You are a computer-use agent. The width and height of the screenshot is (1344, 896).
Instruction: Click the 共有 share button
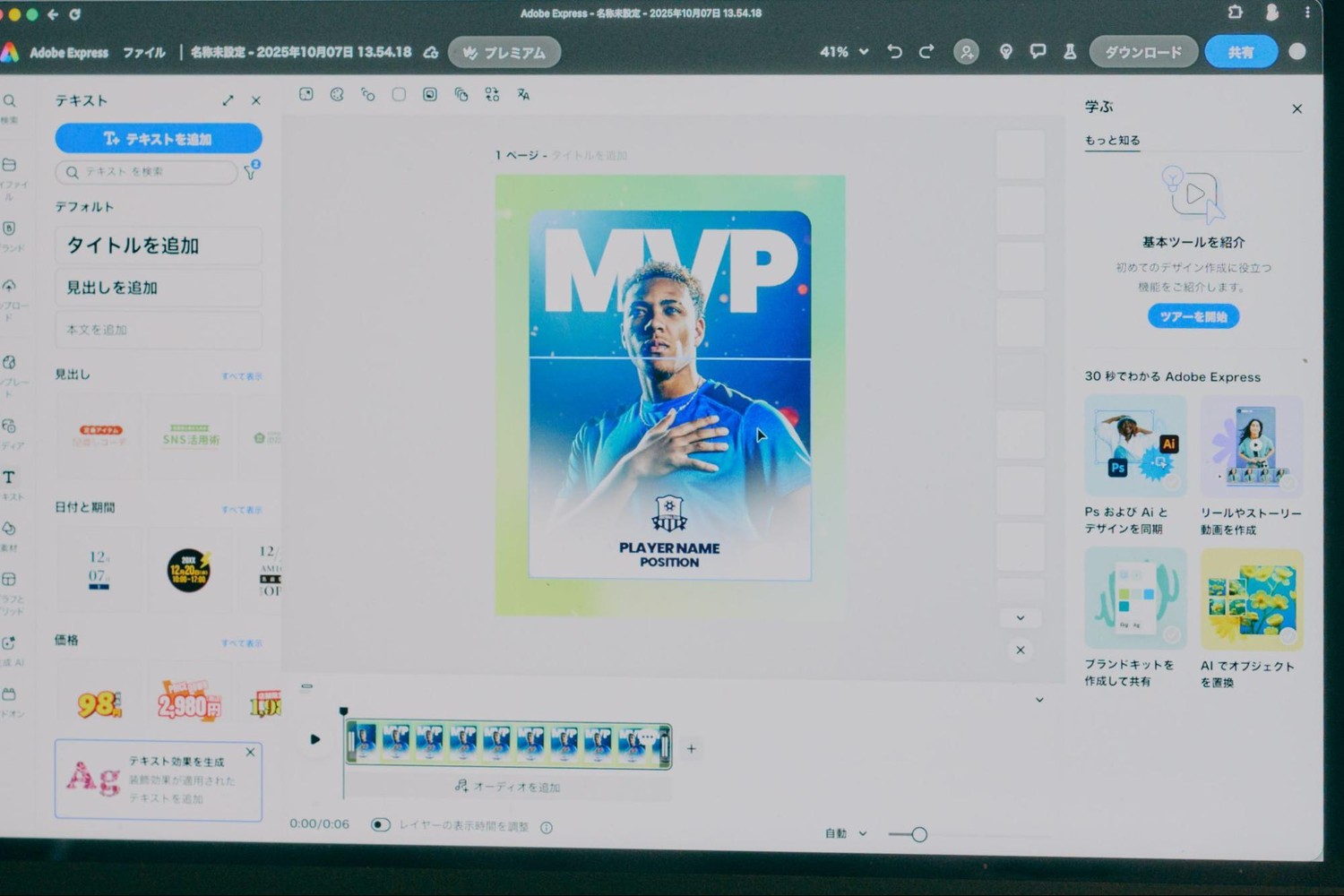1240,52
